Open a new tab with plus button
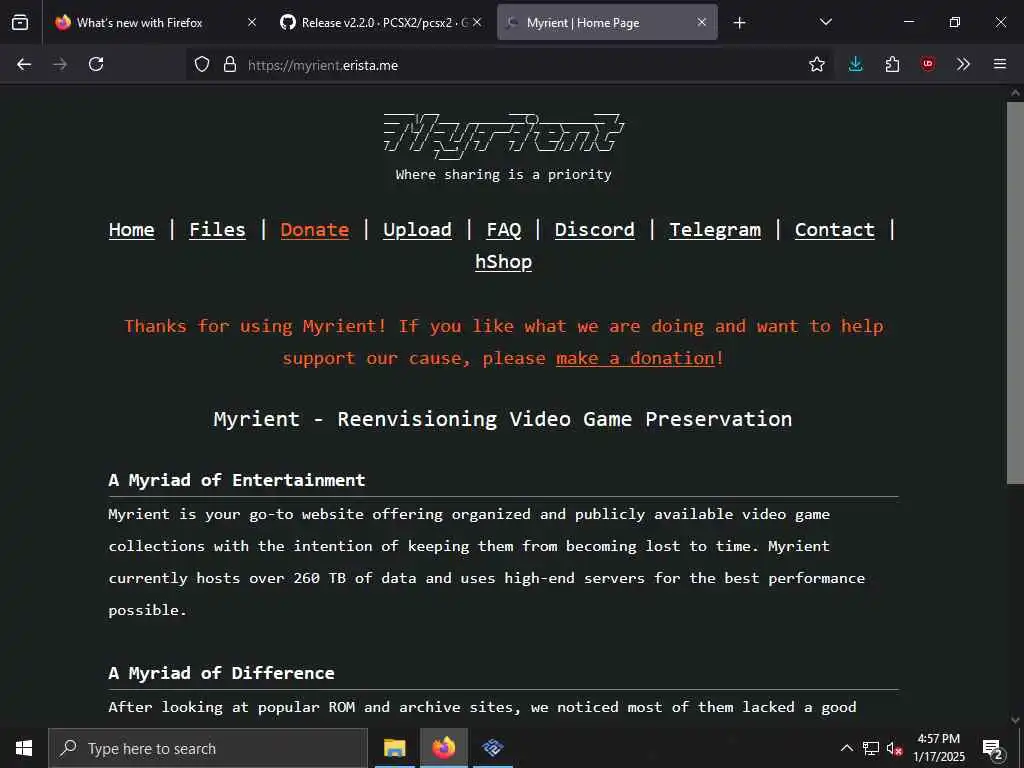The height and width of the screenshot is (768, 1024). pyautogui.click(x=739, y=23)
